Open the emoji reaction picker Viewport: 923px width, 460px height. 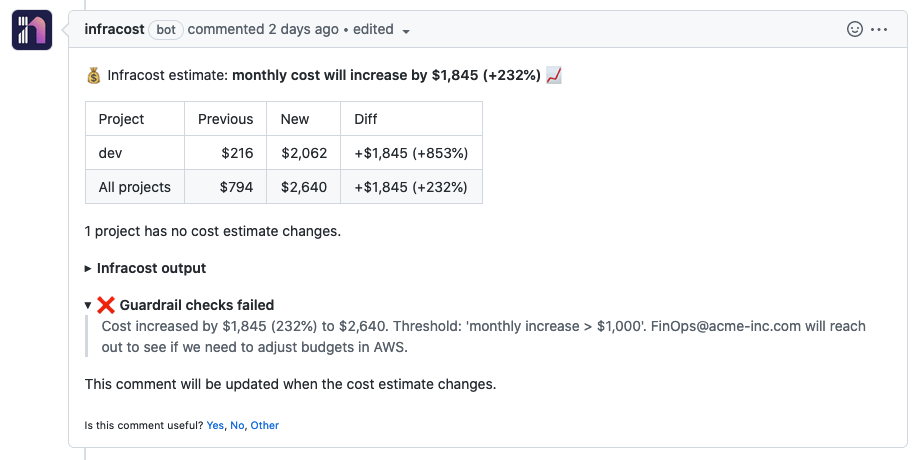855,29
